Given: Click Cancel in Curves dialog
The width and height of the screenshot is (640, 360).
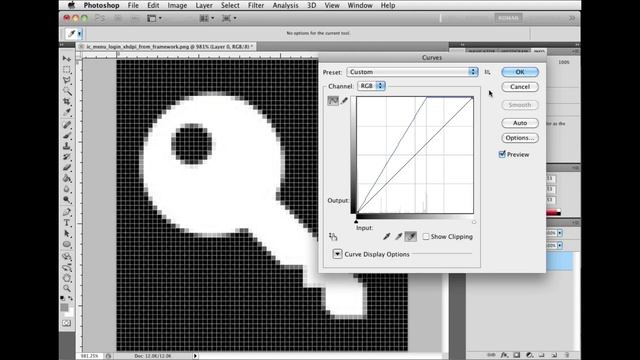Looking at the screenshot, I should click(x=520, y=87).
